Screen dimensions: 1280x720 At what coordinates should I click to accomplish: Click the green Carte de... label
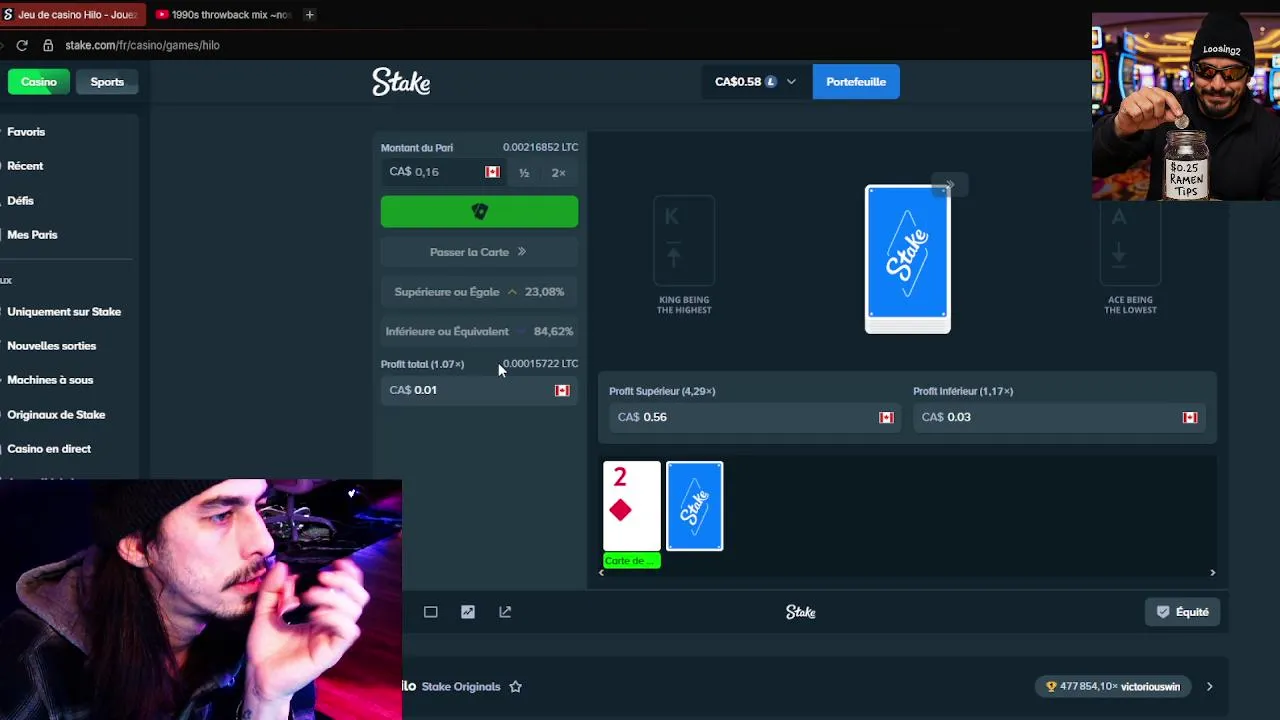[632, 561]
